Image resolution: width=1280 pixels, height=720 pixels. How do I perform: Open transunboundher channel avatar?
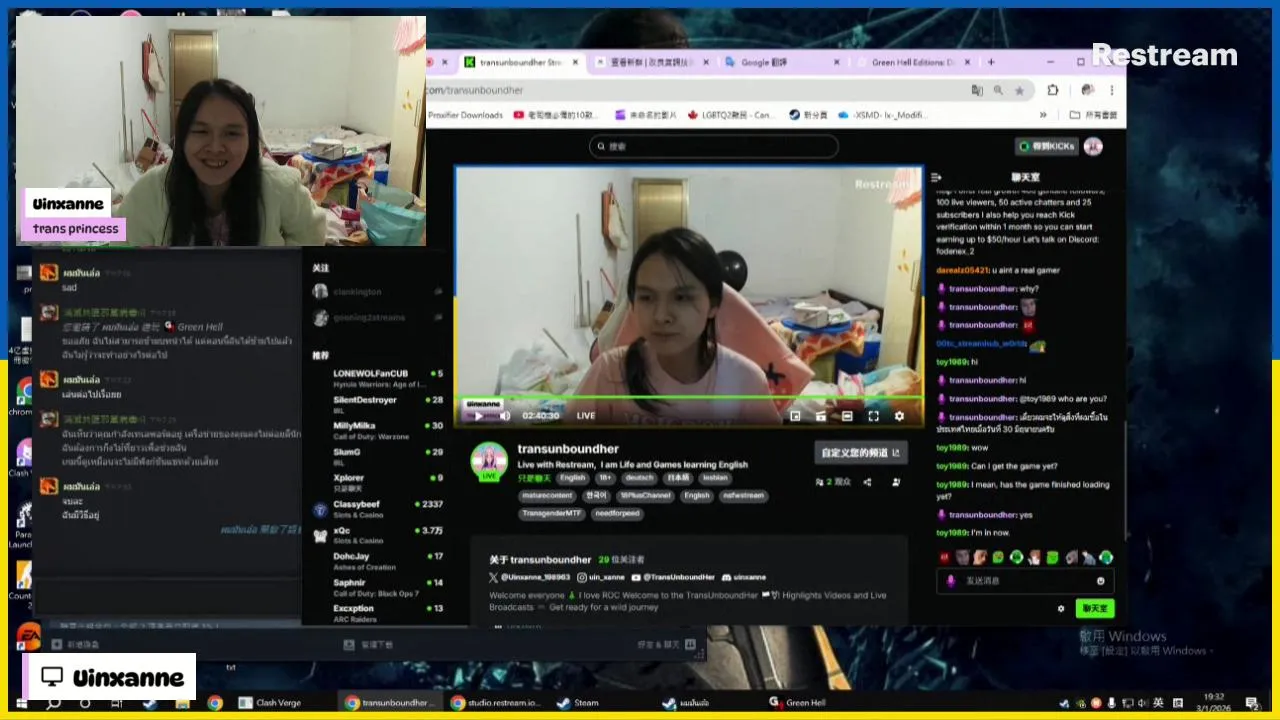(x=490, y=461)
